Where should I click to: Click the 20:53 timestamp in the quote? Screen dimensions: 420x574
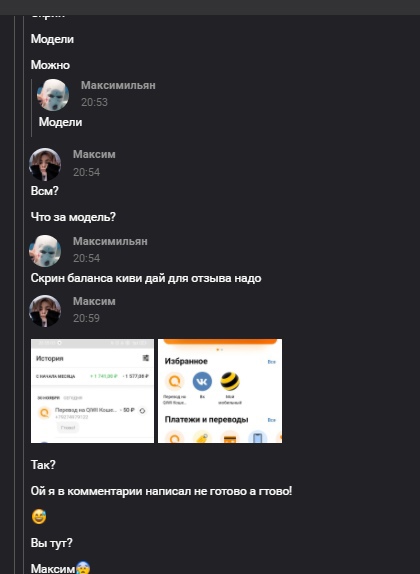tap(94, 102)
